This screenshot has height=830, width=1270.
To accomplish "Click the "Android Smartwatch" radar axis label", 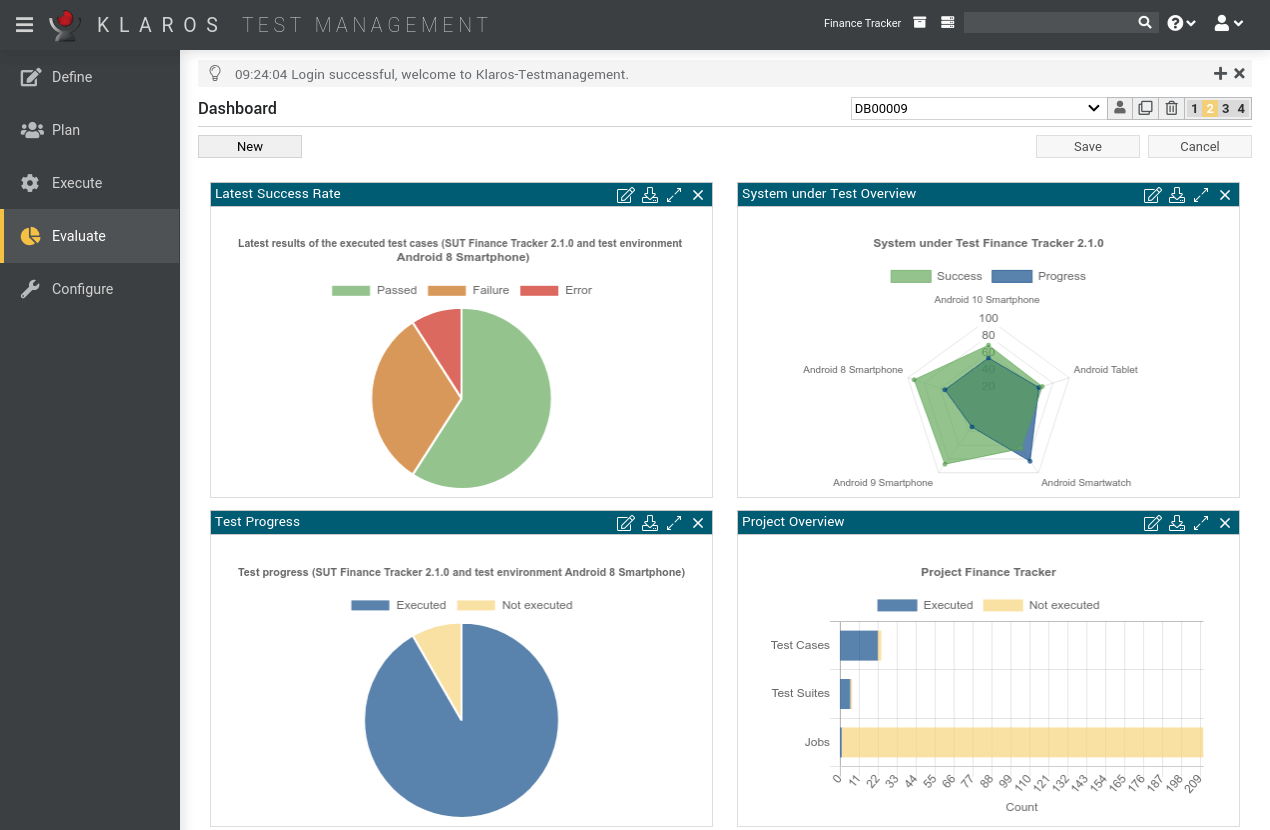I will (x=1086, y=483).
